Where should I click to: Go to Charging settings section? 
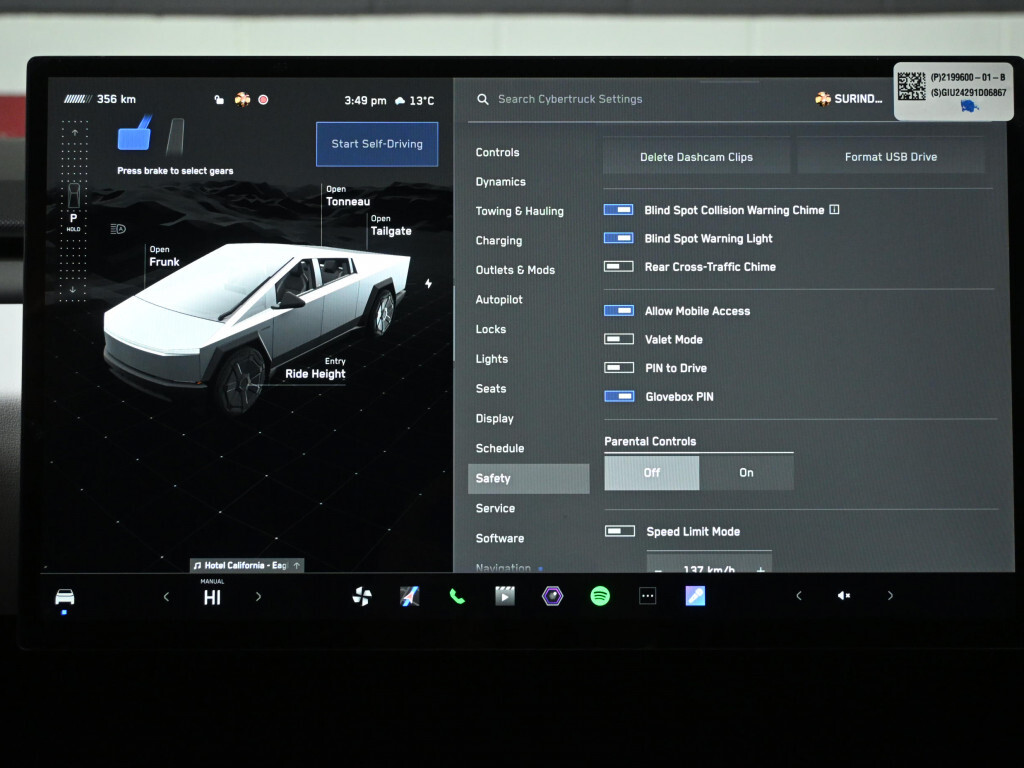(x=499, y=241)
